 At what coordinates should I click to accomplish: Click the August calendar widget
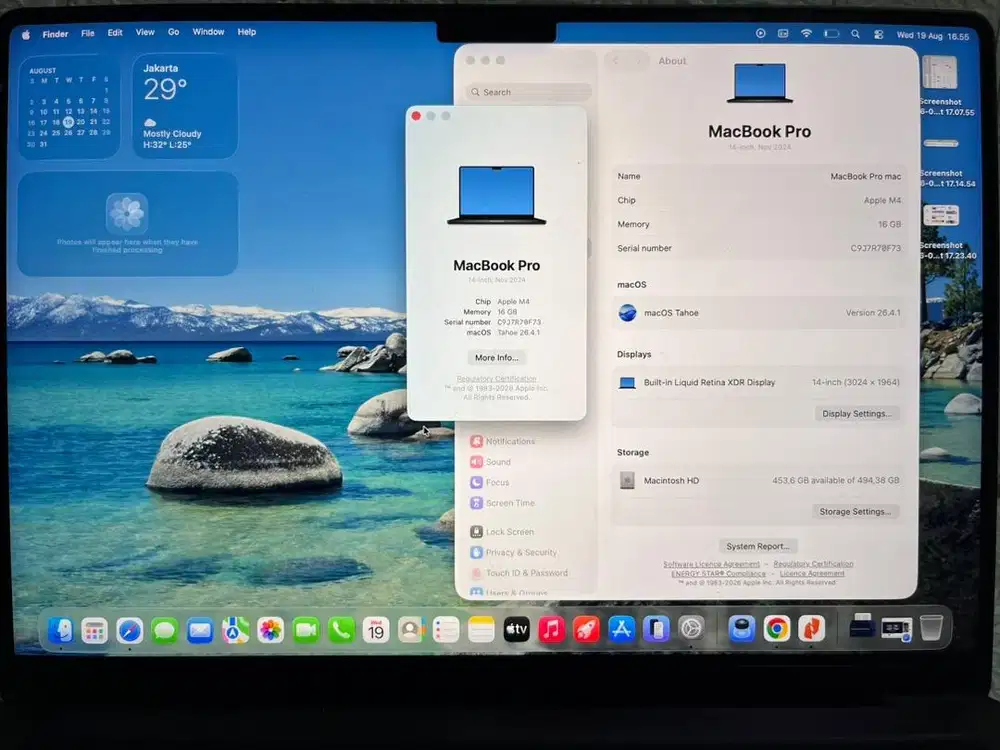pyautogui.click(x=68, y=107)
